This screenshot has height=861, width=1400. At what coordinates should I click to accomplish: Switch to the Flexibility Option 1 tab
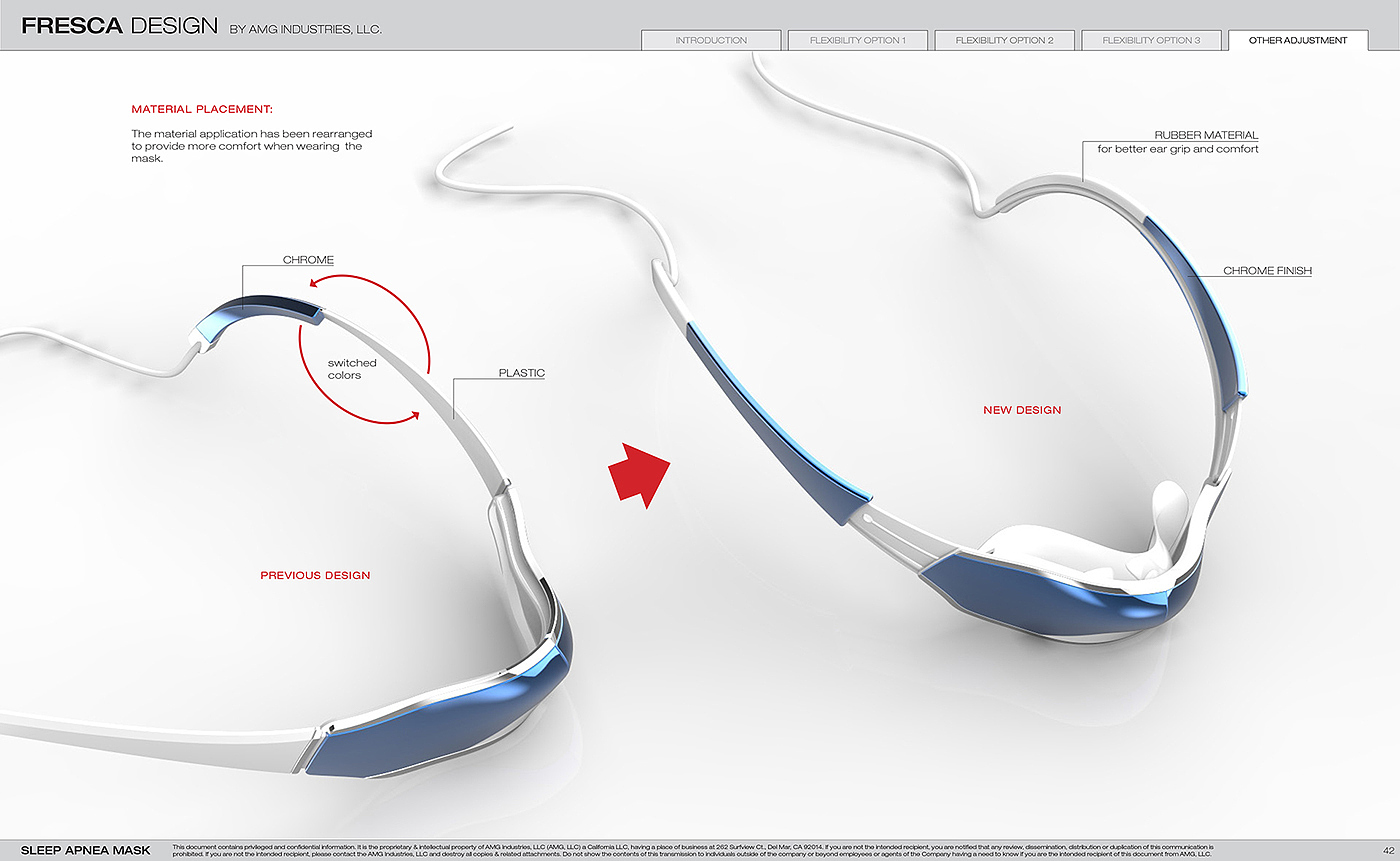pyautogui.click(x=858, y=40)
